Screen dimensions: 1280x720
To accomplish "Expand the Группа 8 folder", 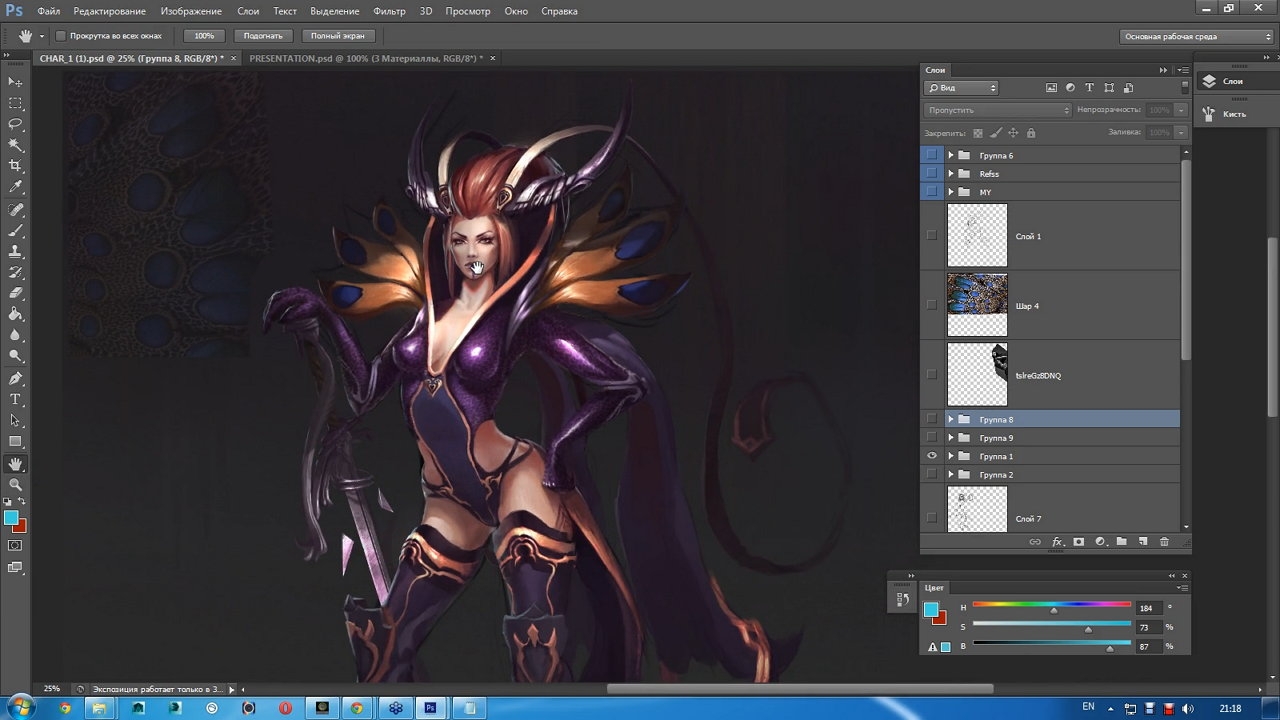I will coord(951,420).
